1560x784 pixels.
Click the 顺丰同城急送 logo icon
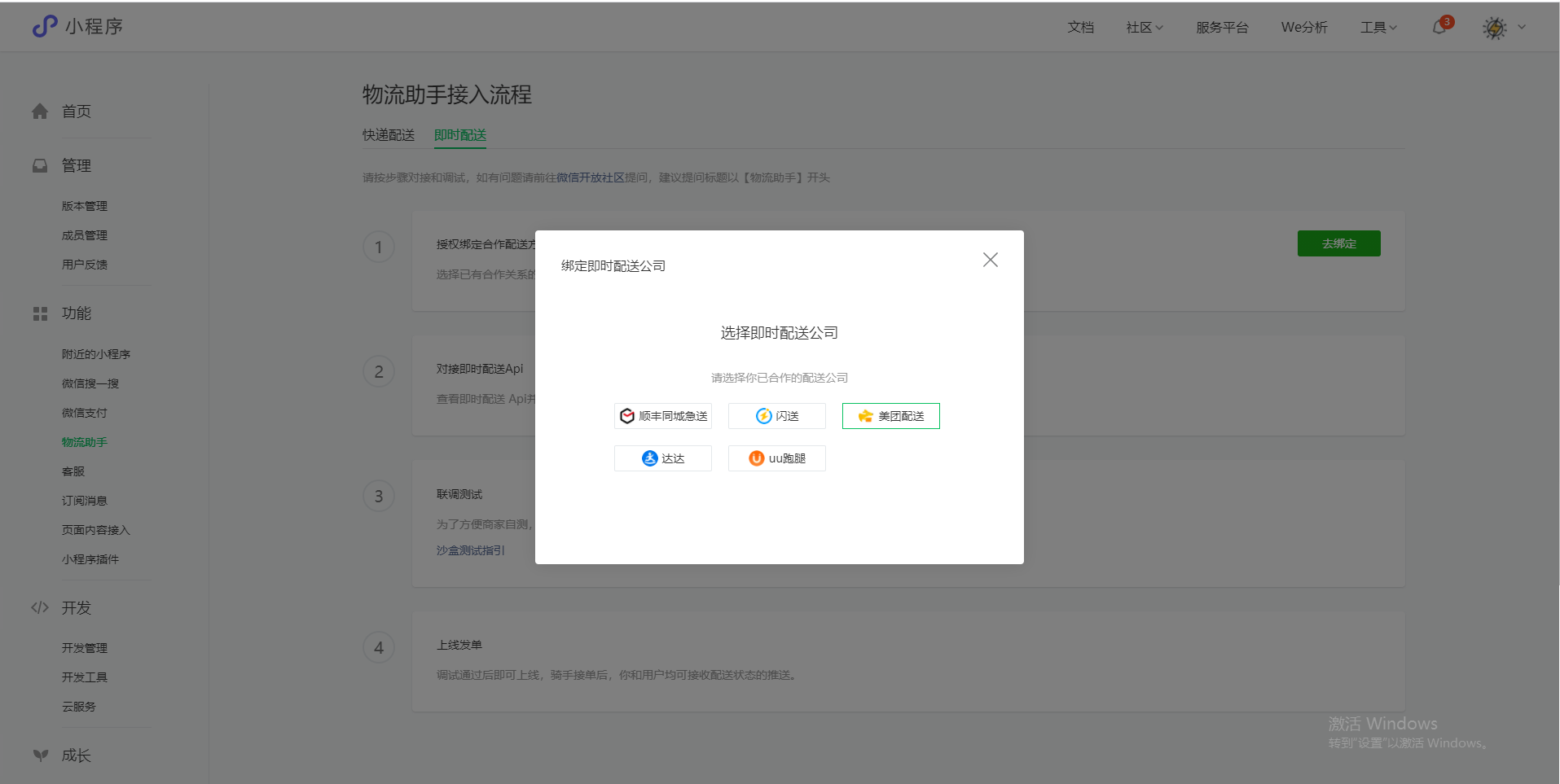(627, 416)
